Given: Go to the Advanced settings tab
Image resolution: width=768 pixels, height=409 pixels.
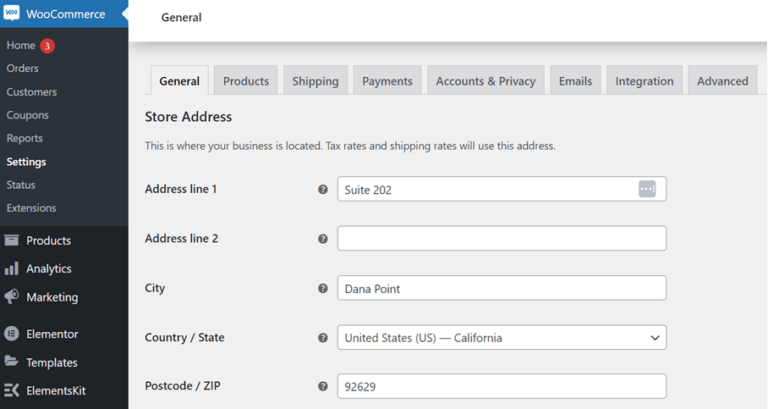Looking at the screenshot, I should pyautogui.click(x=722, y=81).
